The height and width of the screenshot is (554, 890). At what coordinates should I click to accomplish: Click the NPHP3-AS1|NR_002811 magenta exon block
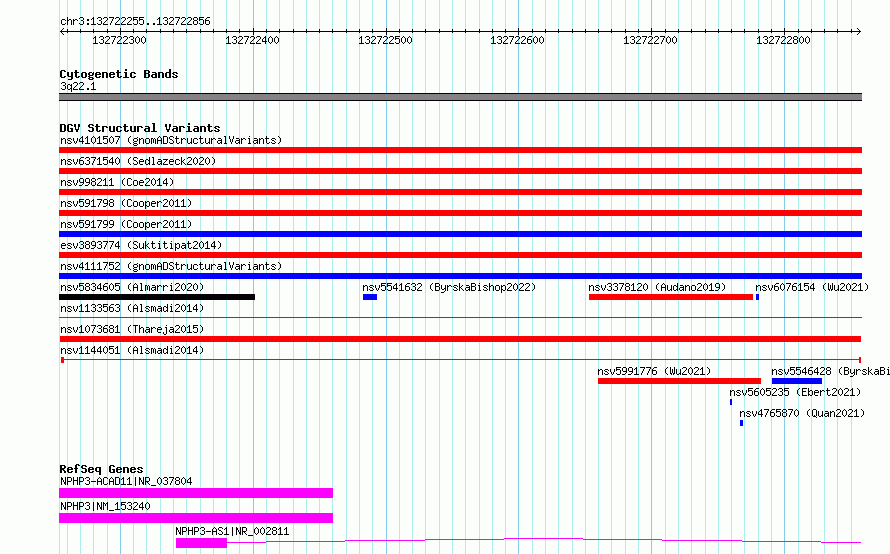tap(201, 543)
